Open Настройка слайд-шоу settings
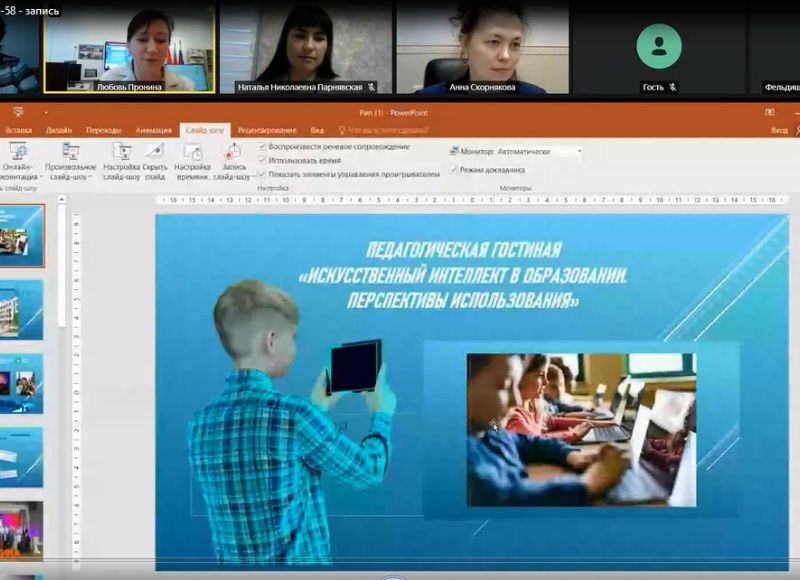 pos(121,152)
